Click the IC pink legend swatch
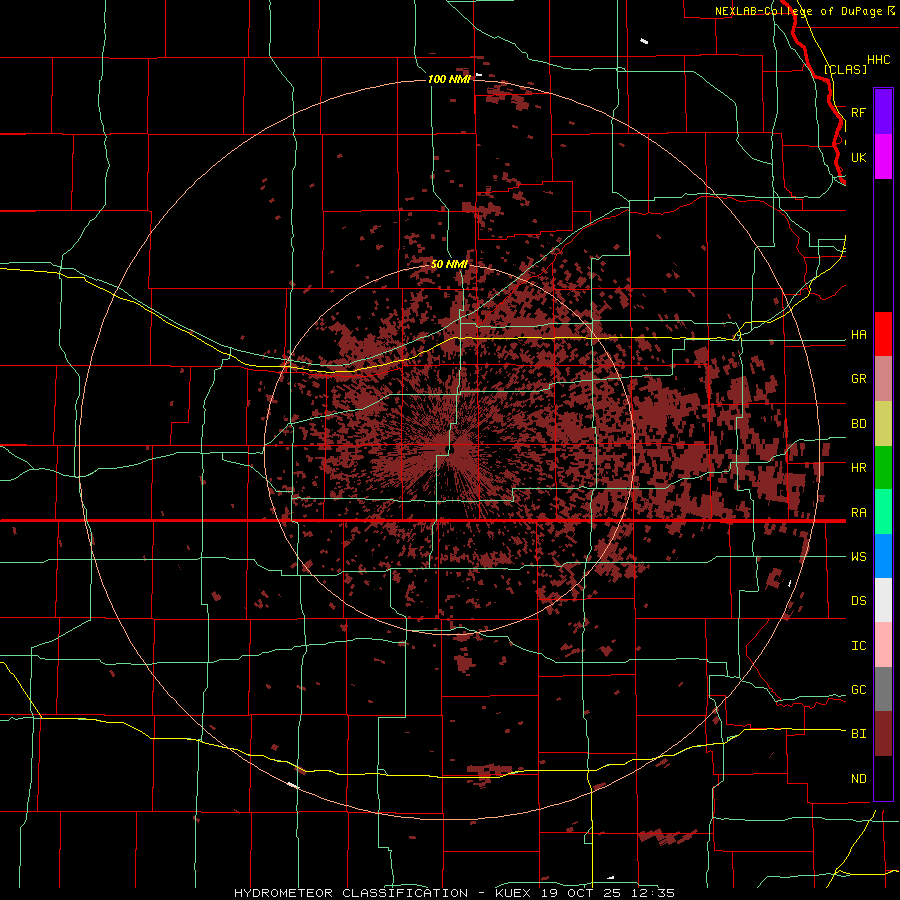 [x=883, y=645]
